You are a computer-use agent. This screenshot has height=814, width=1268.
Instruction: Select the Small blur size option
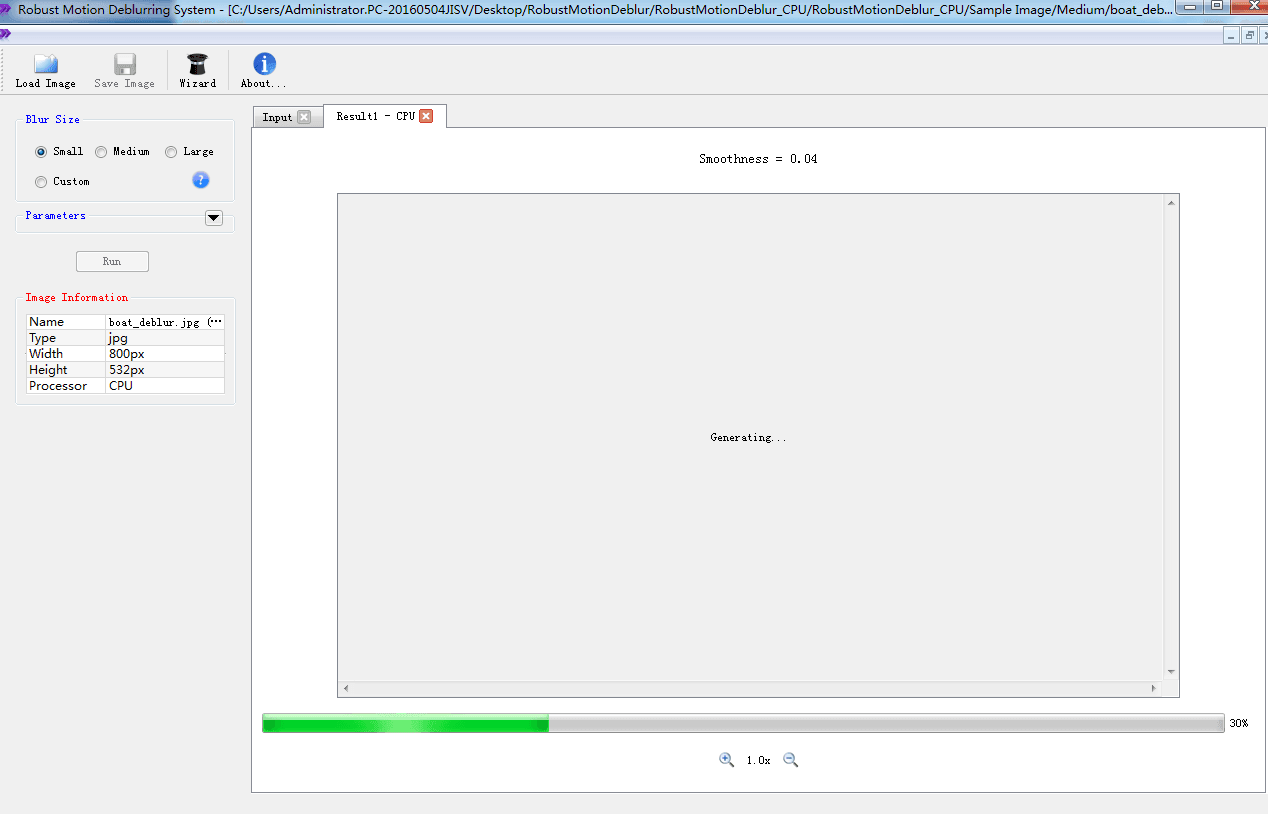(41, 152)
